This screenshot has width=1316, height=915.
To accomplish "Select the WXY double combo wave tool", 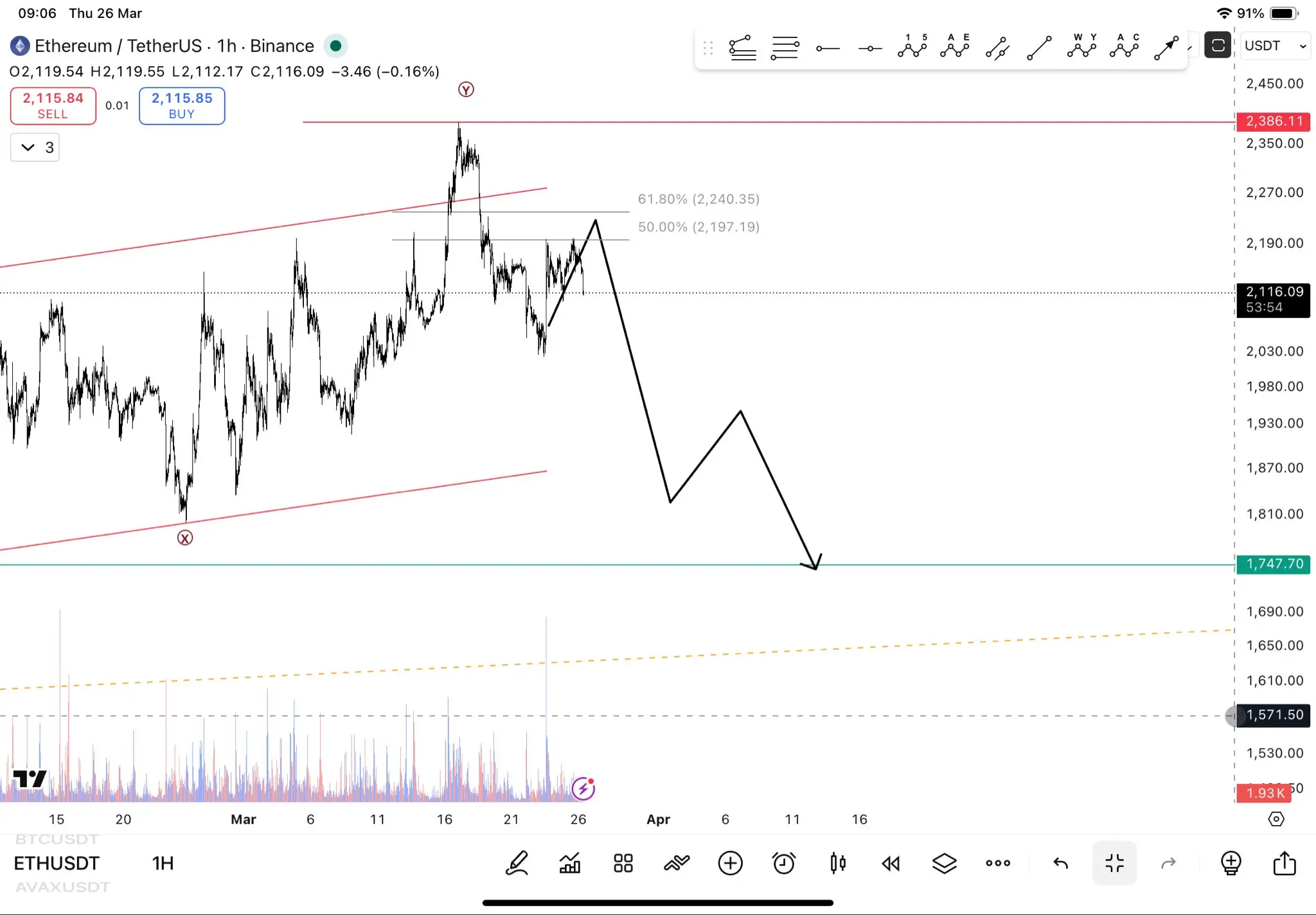I will coord(1082,47).
